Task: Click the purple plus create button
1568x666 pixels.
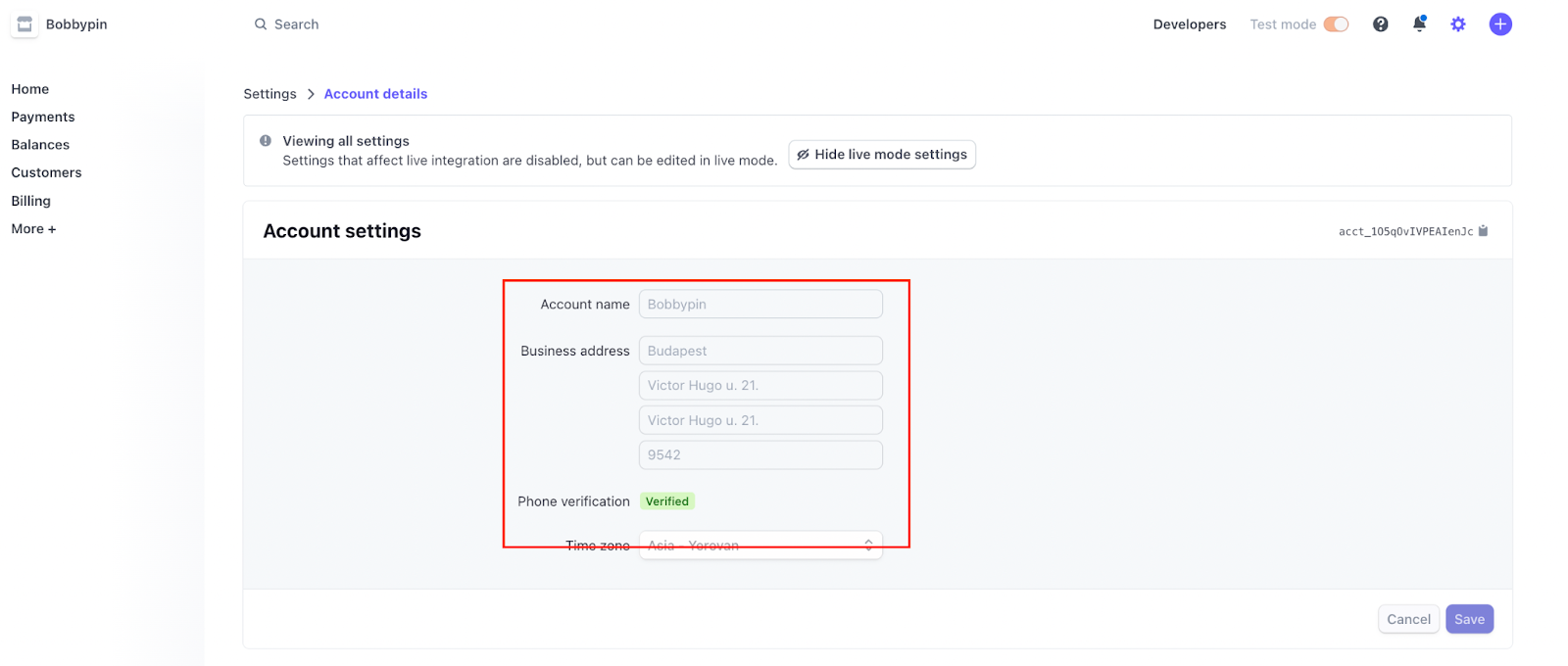Action: click(1500, 24)
